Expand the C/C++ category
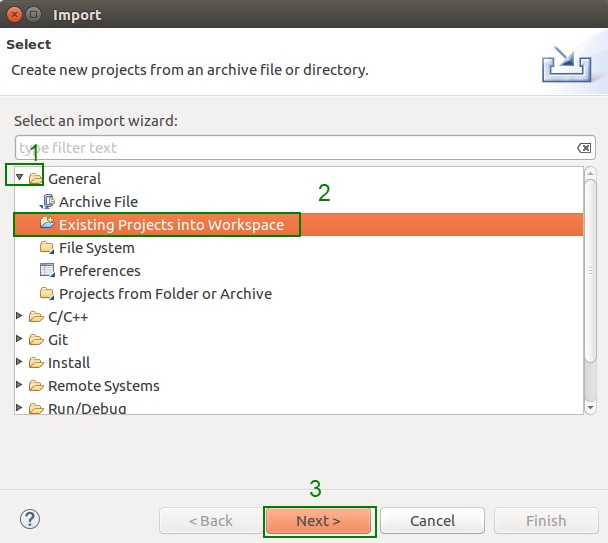This screenshot has height=543, width=608. [x=20, y=317]
